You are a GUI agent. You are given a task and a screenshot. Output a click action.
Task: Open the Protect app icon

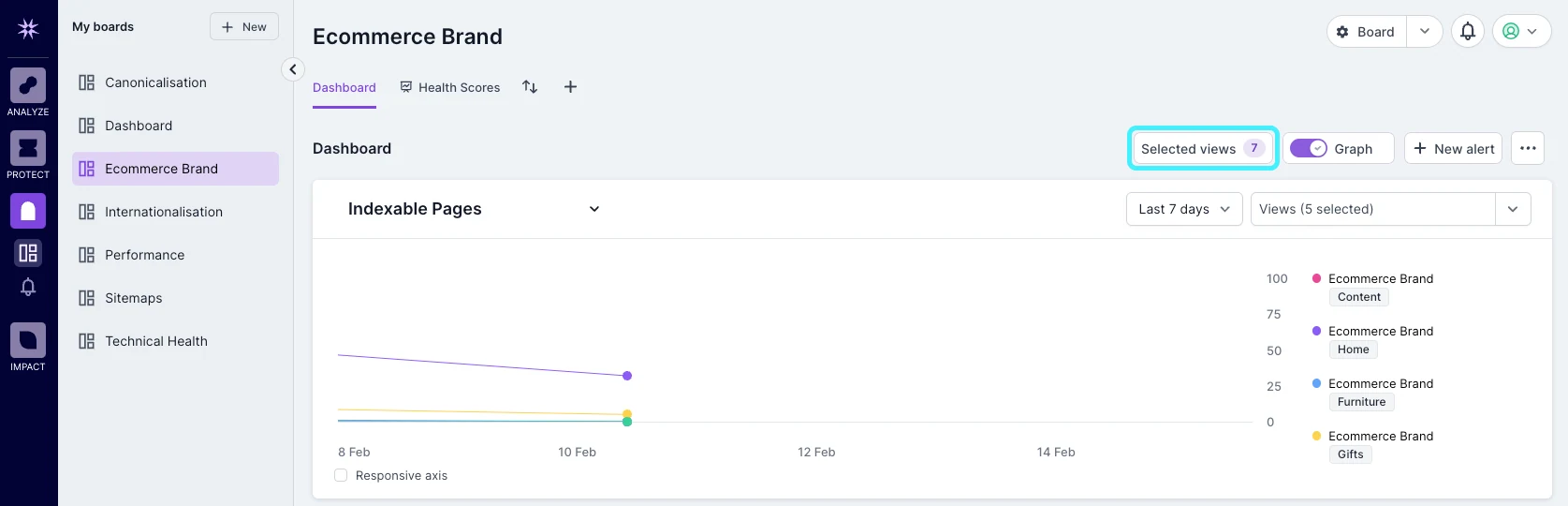point(28,148)
